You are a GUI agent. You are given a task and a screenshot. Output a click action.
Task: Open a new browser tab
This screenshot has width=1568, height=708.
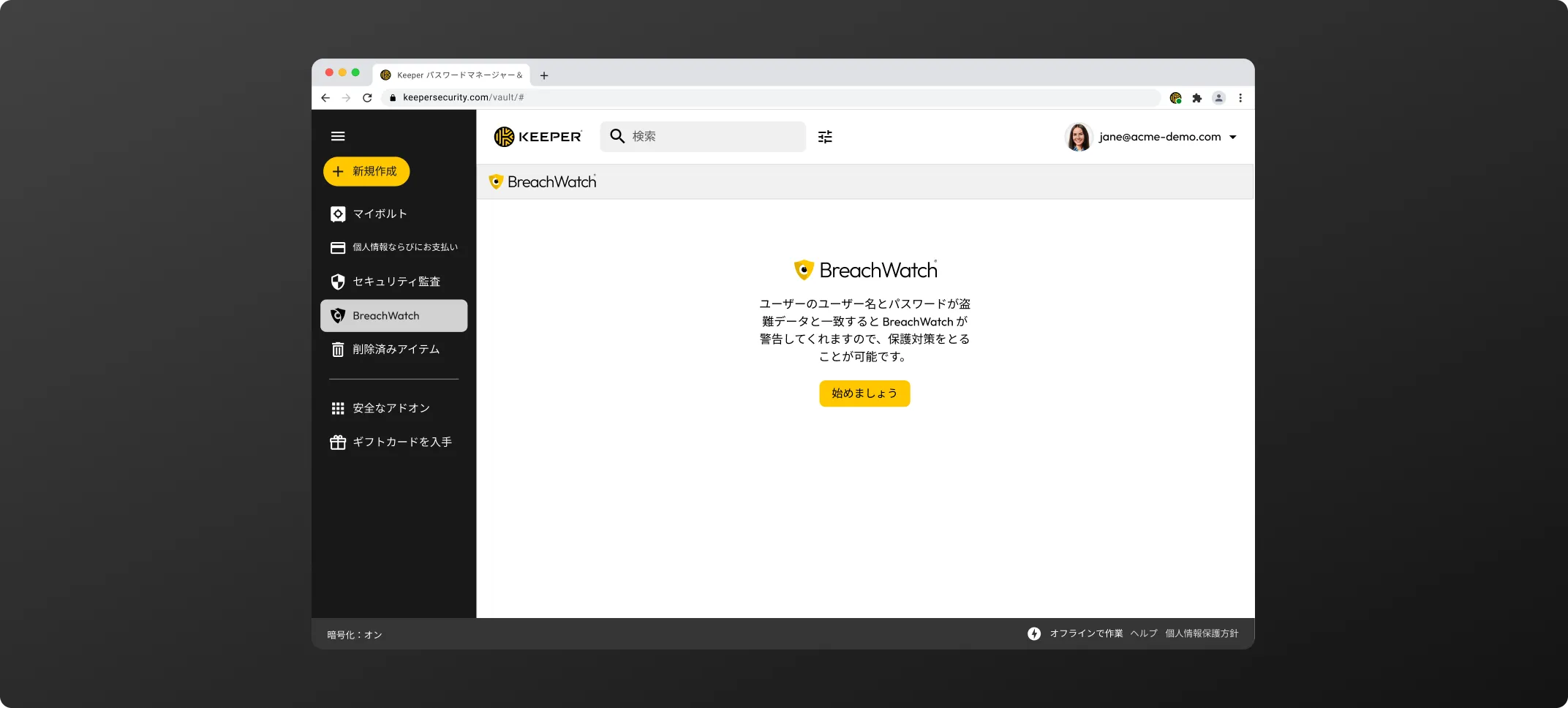[544, 75]
